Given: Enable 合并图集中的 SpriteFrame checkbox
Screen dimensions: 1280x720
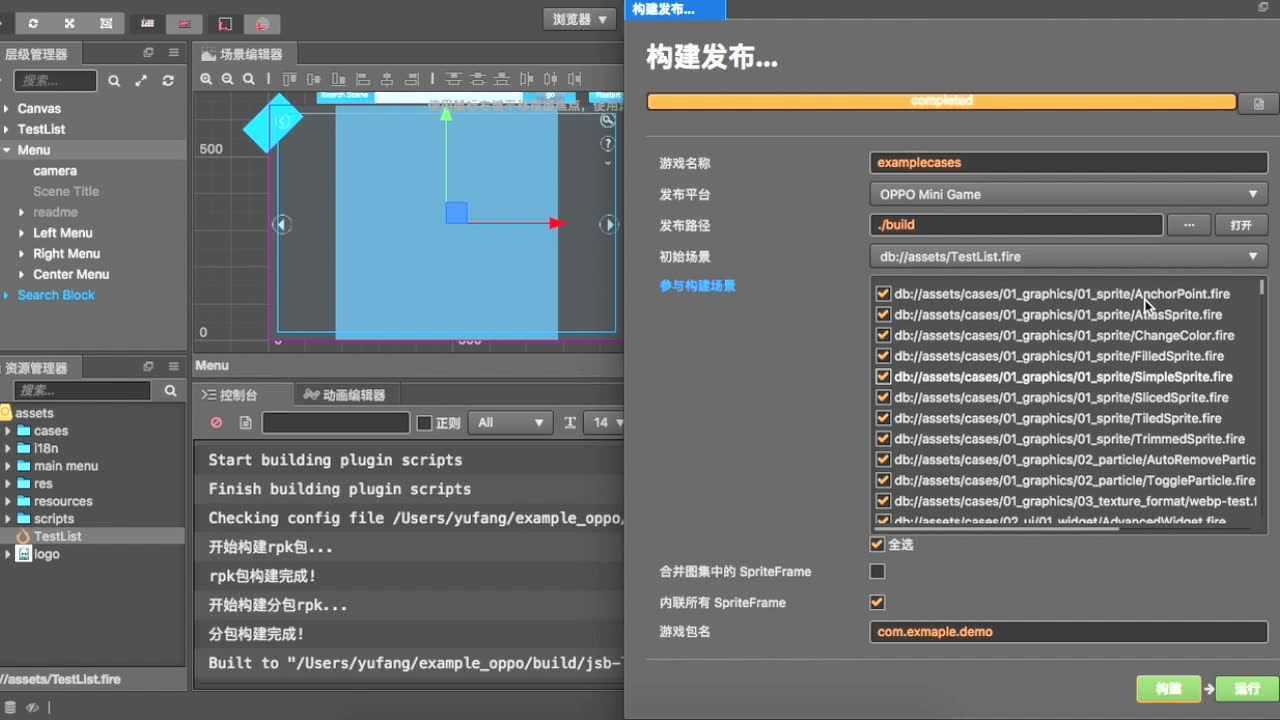Looking at the screenshot, I should [x=877, y=571].
